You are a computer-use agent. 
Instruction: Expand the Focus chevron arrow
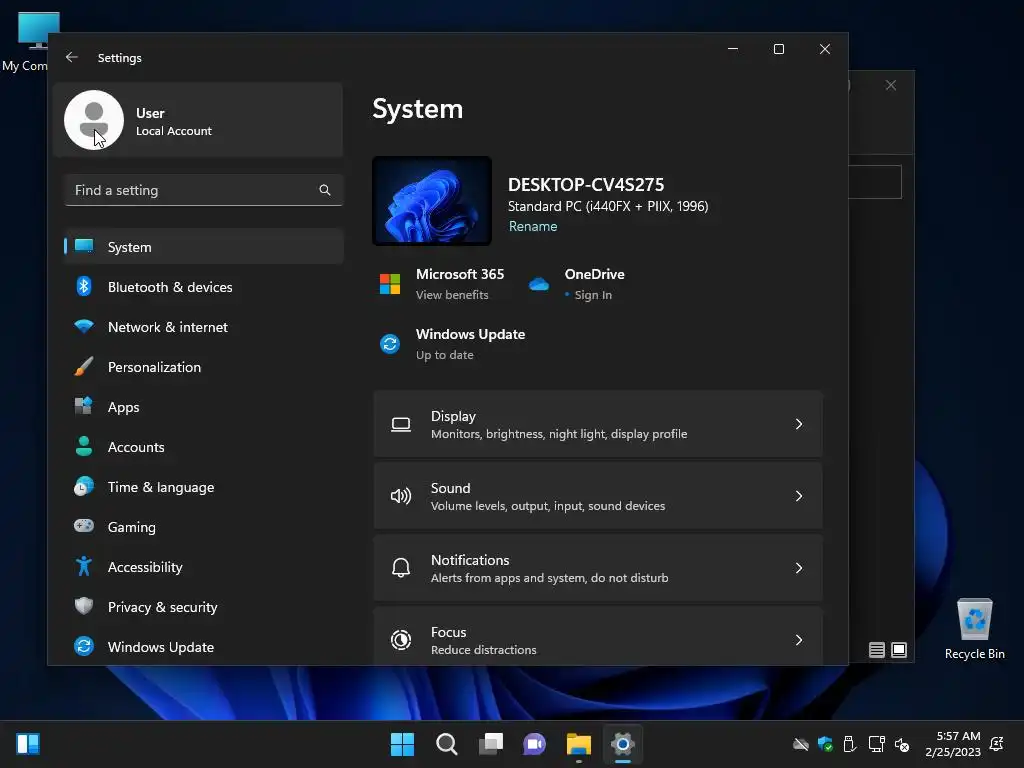799,640
